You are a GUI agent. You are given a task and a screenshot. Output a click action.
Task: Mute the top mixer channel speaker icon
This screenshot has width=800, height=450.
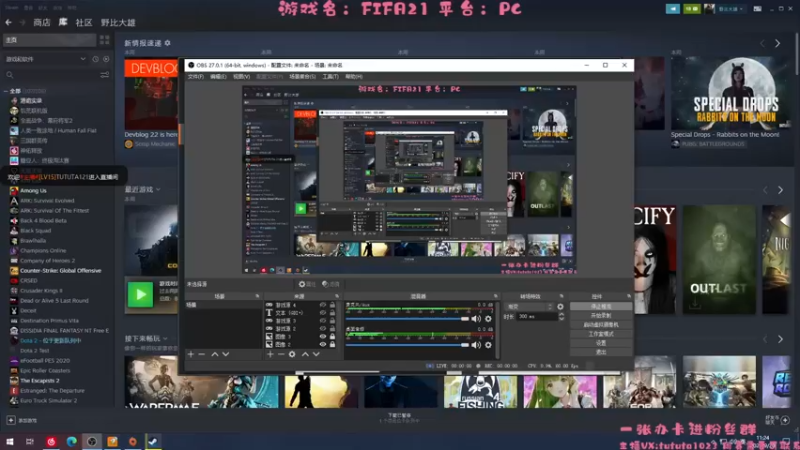tap(476, 319)
